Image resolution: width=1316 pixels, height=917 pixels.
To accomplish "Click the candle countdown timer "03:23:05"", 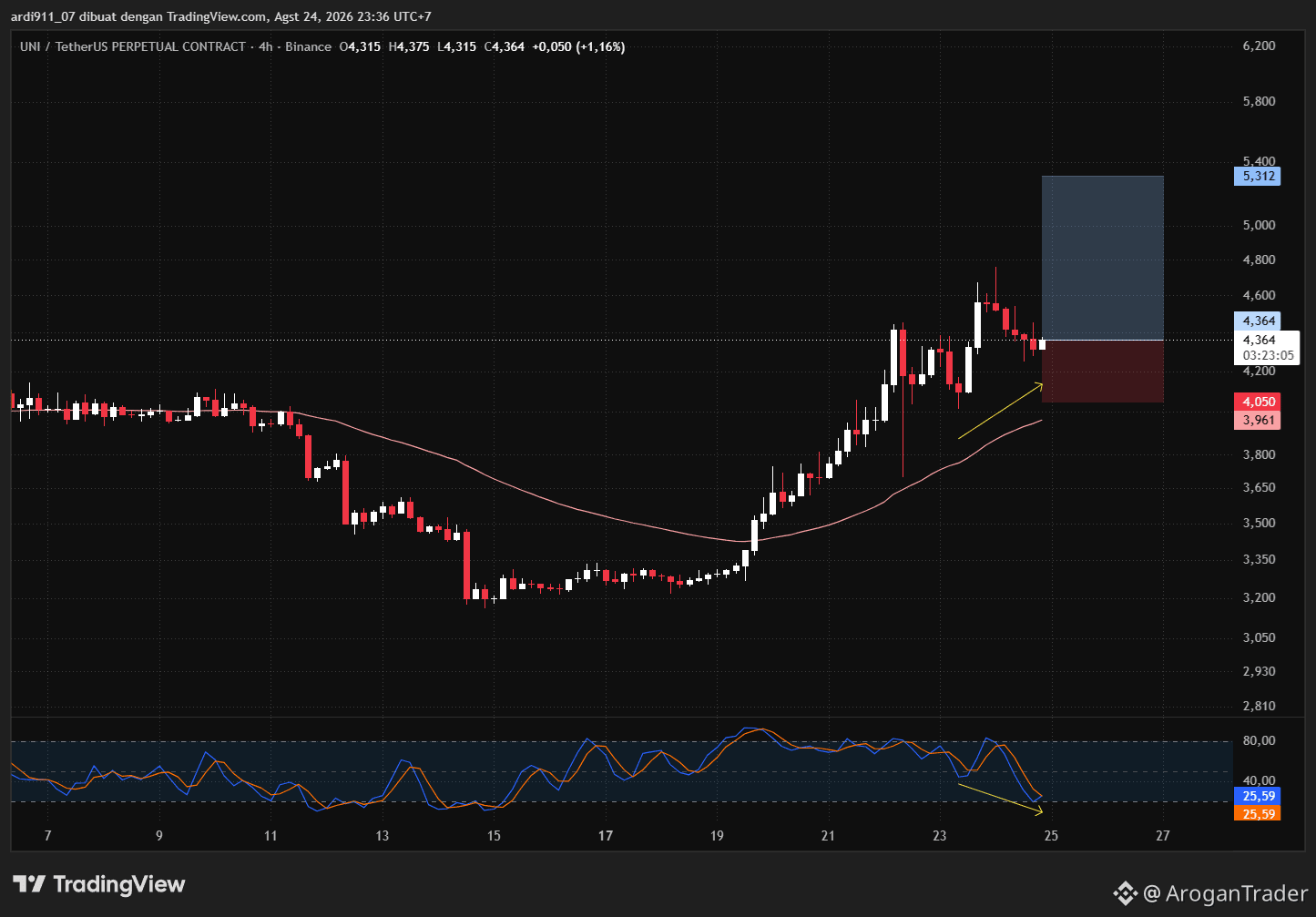I will pos(1269,356).
